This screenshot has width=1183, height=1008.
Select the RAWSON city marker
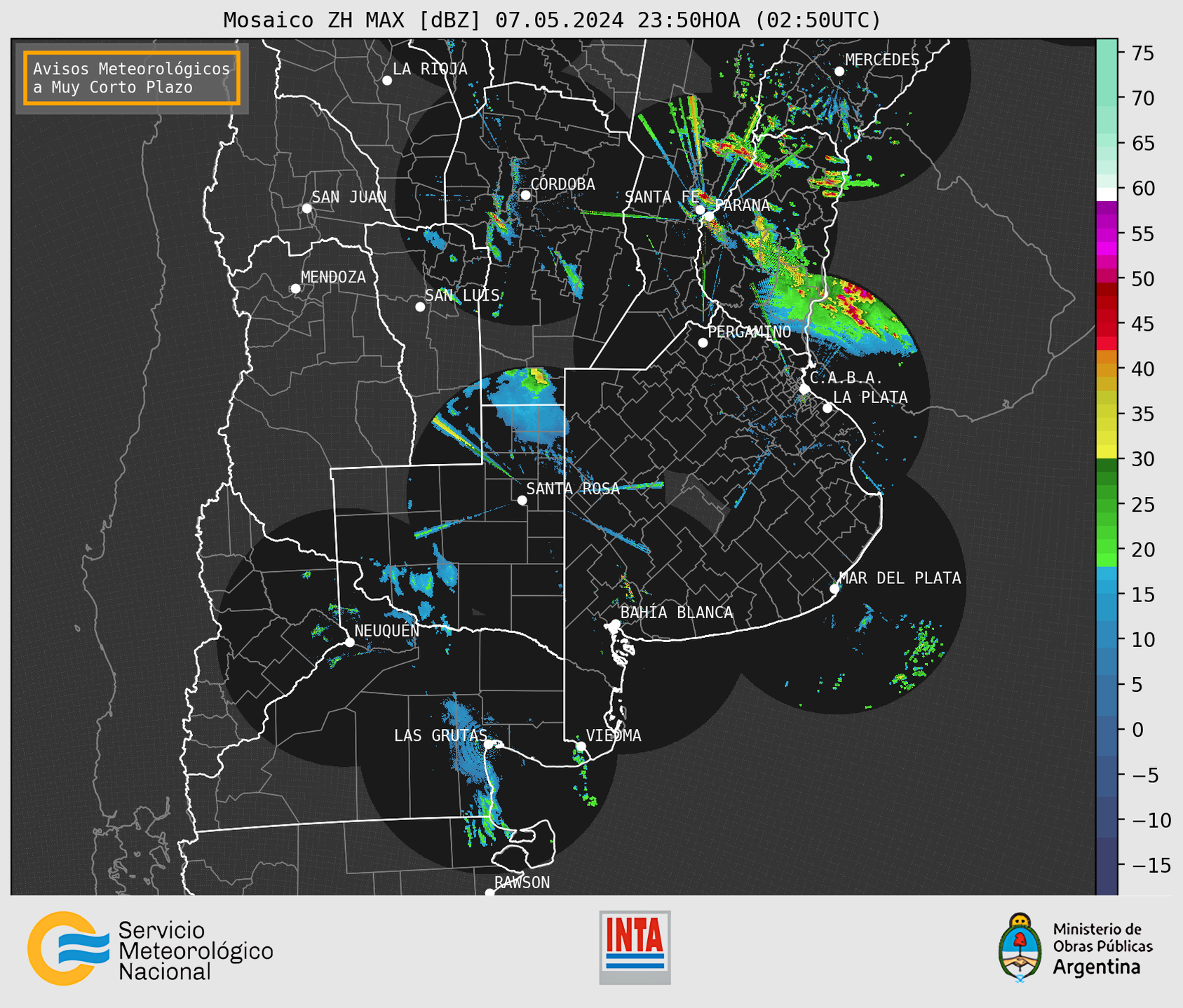[x=489, y=892]
